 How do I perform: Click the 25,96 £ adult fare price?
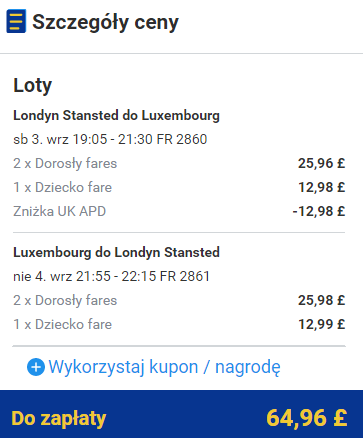[321, 163]
